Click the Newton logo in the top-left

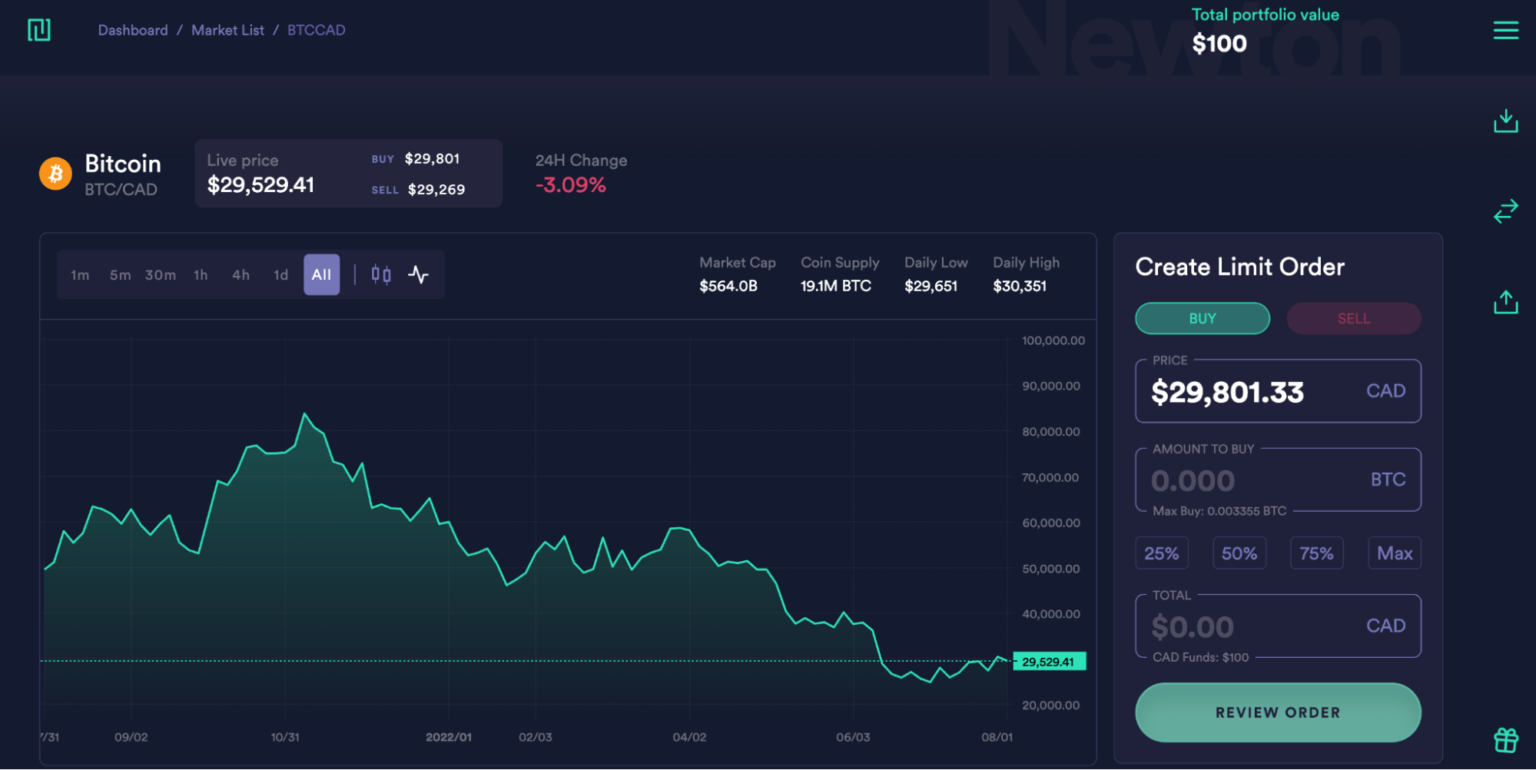click(40, 30)
